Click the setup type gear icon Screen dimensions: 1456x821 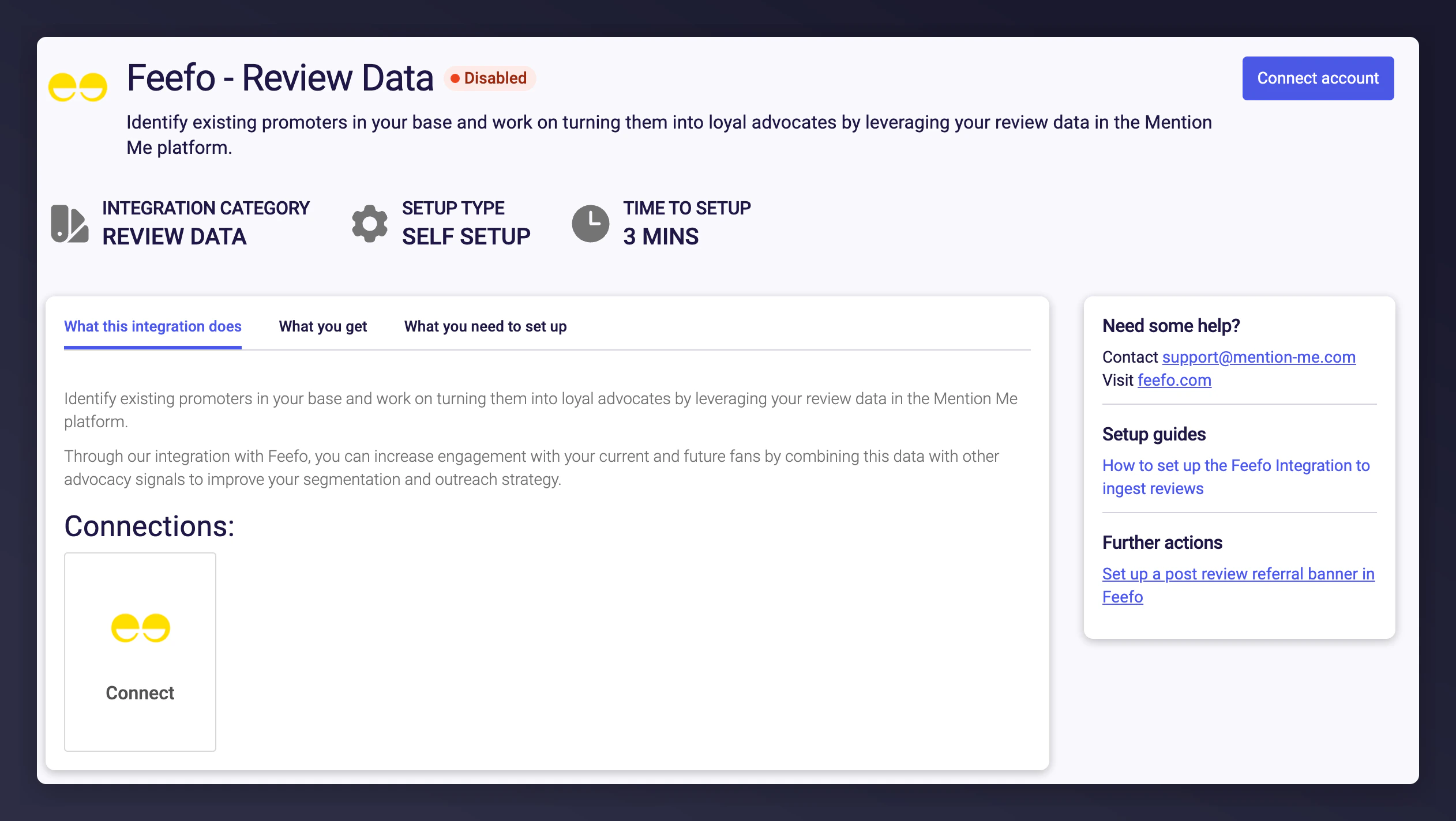coord(370,224)
